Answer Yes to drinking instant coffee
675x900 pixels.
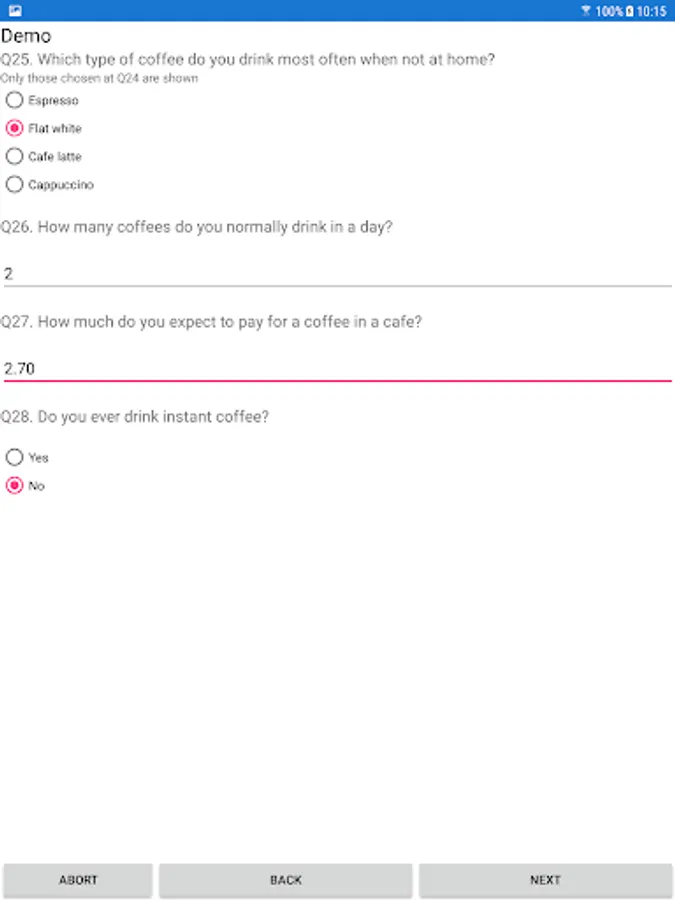coord(15,457)
